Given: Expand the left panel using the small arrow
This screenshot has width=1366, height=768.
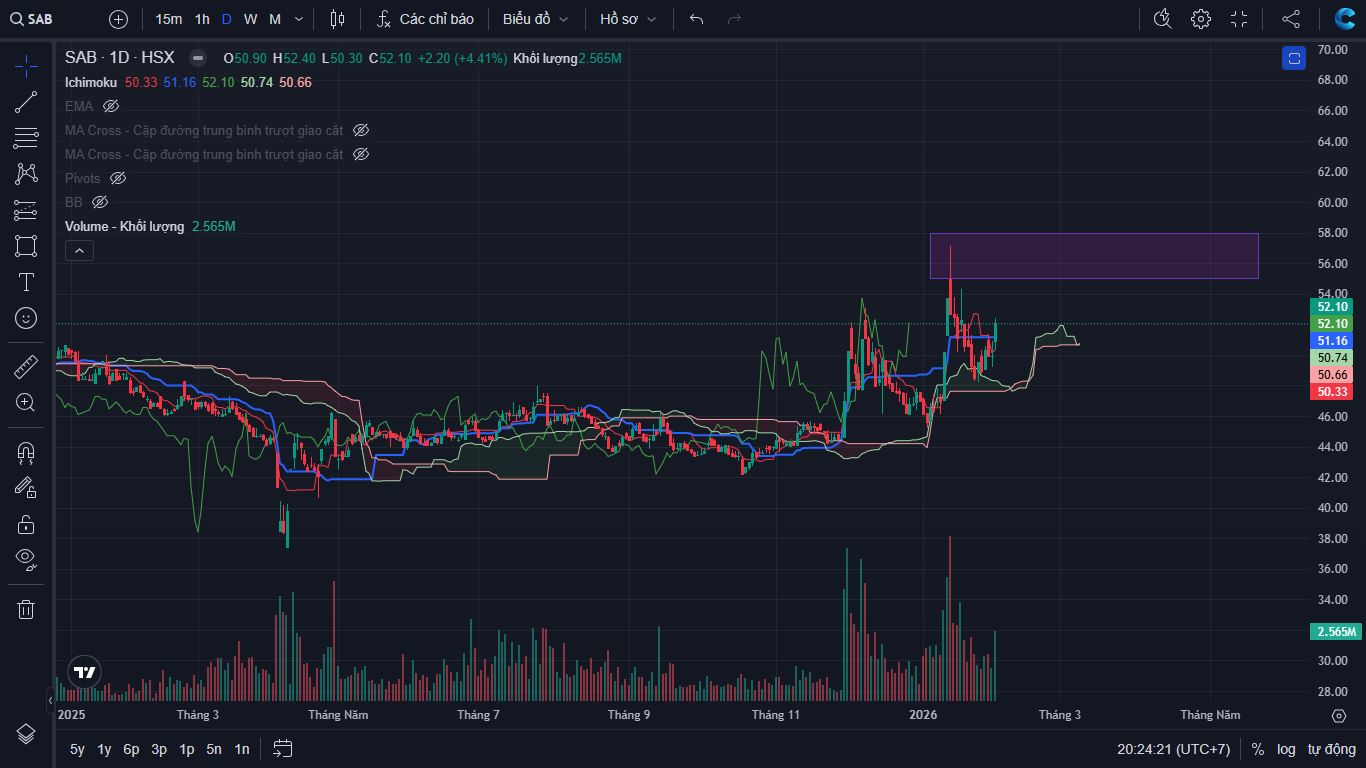Looking at the screenshot, I should (50, 701).
